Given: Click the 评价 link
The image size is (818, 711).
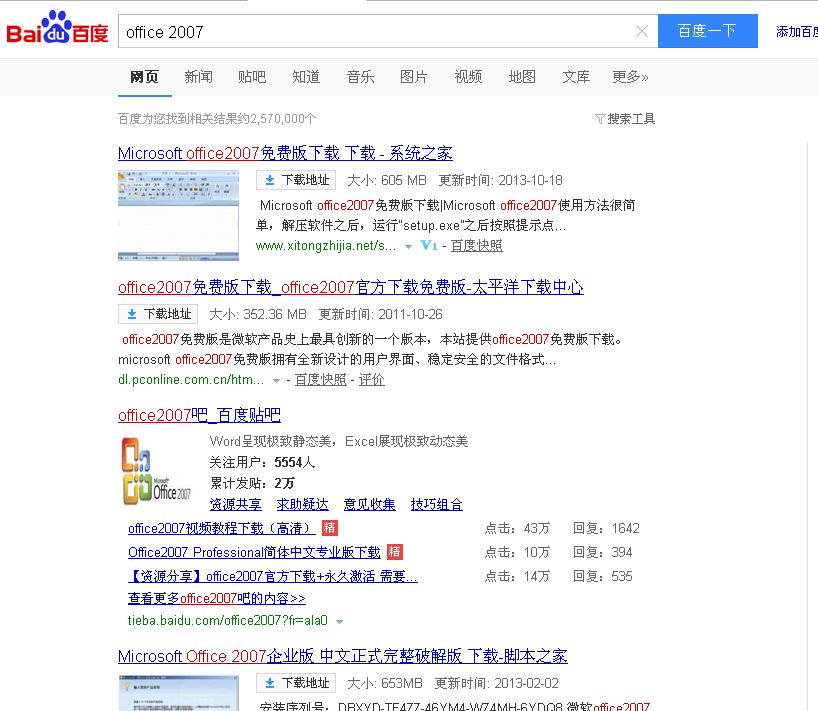Looking at the screenshot, I should (x=371, y=380).
